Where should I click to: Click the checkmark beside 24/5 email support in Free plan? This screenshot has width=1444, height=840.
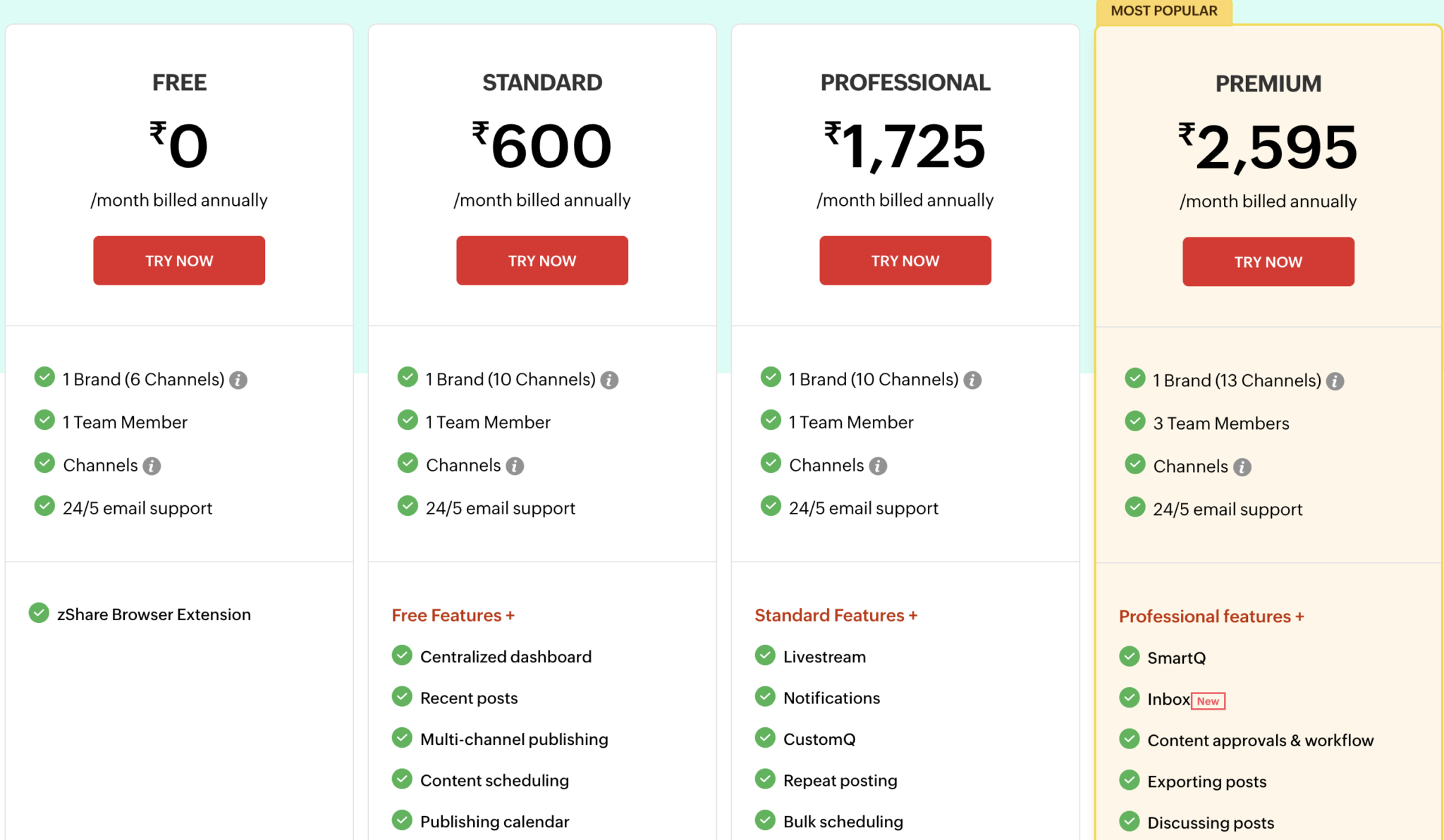pos(44,506)
